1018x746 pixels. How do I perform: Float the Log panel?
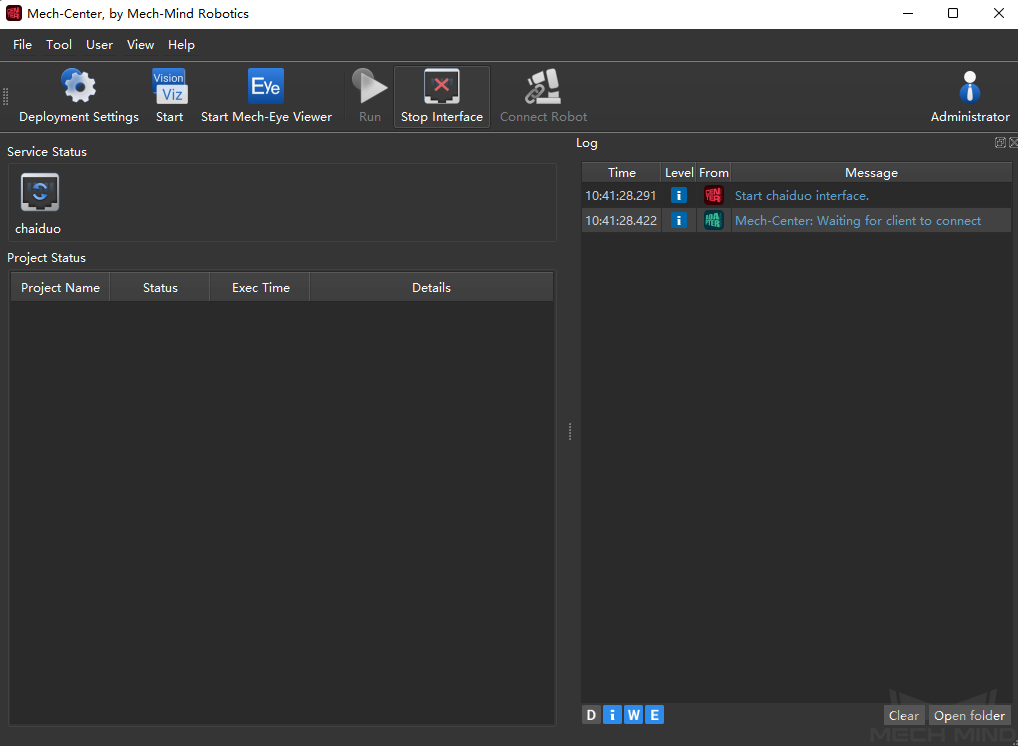pyautogui.click(x=1000, y=142)
